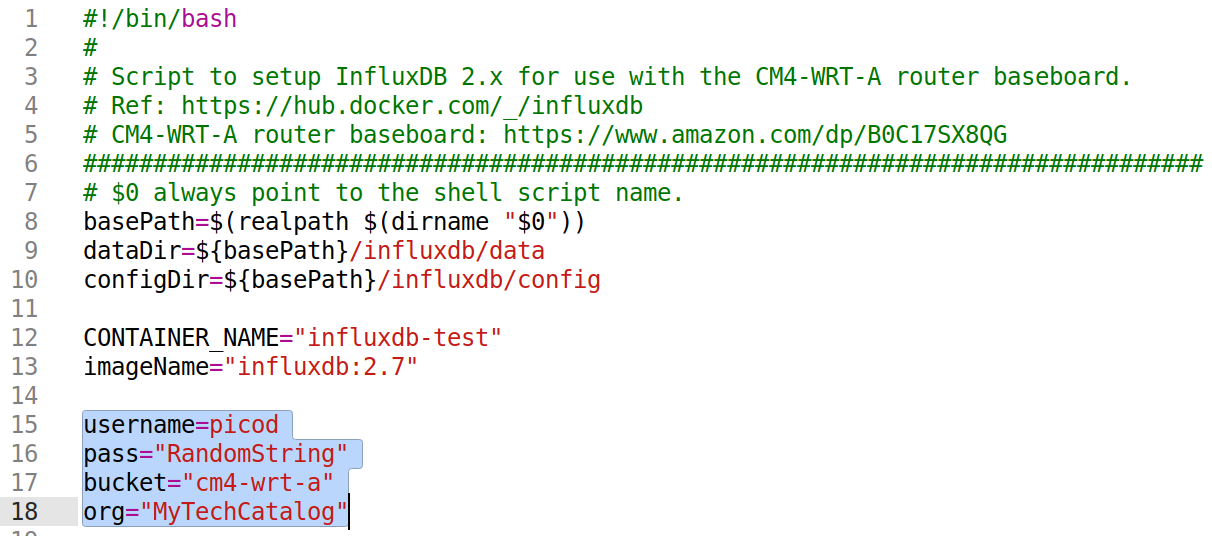Click the /influxdb/config path text
Image resolution: width=1212 pixels, height=536 pixels.
pyautogui.click(x=488, y=280)
